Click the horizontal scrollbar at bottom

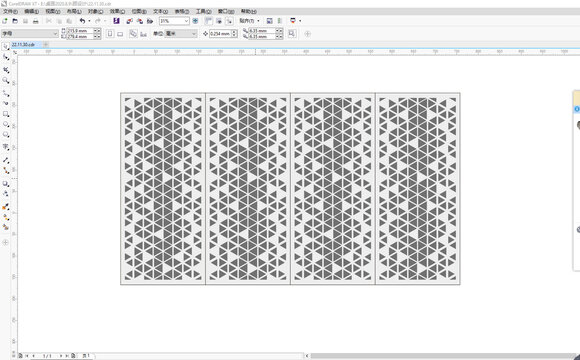pos(442,356)
